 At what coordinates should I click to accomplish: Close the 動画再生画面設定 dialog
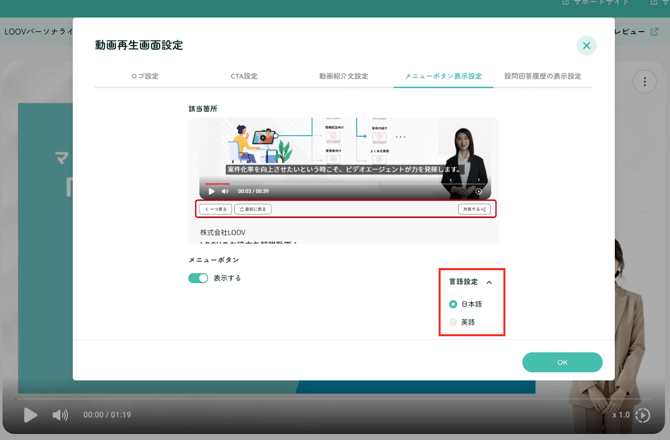586,46
